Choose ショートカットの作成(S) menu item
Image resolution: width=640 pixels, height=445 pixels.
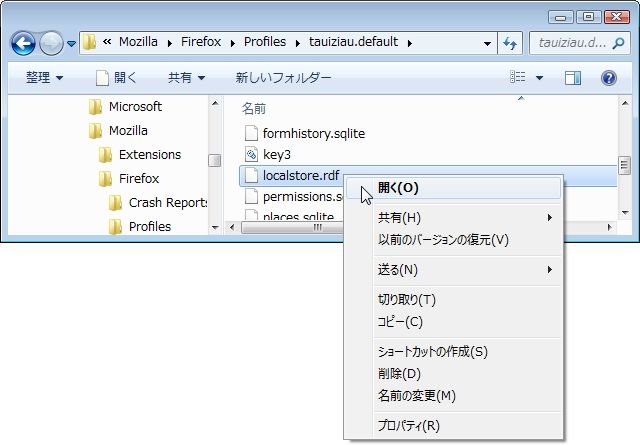(x=453, y=352)
